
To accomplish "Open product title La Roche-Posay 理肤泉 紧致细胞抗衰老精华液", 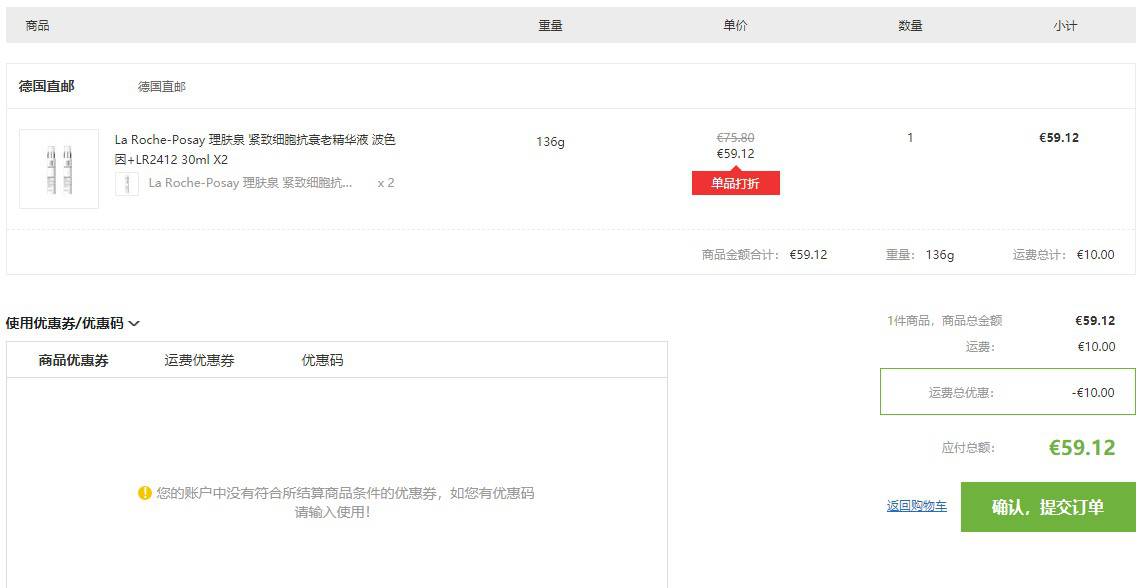I will 255,149.
